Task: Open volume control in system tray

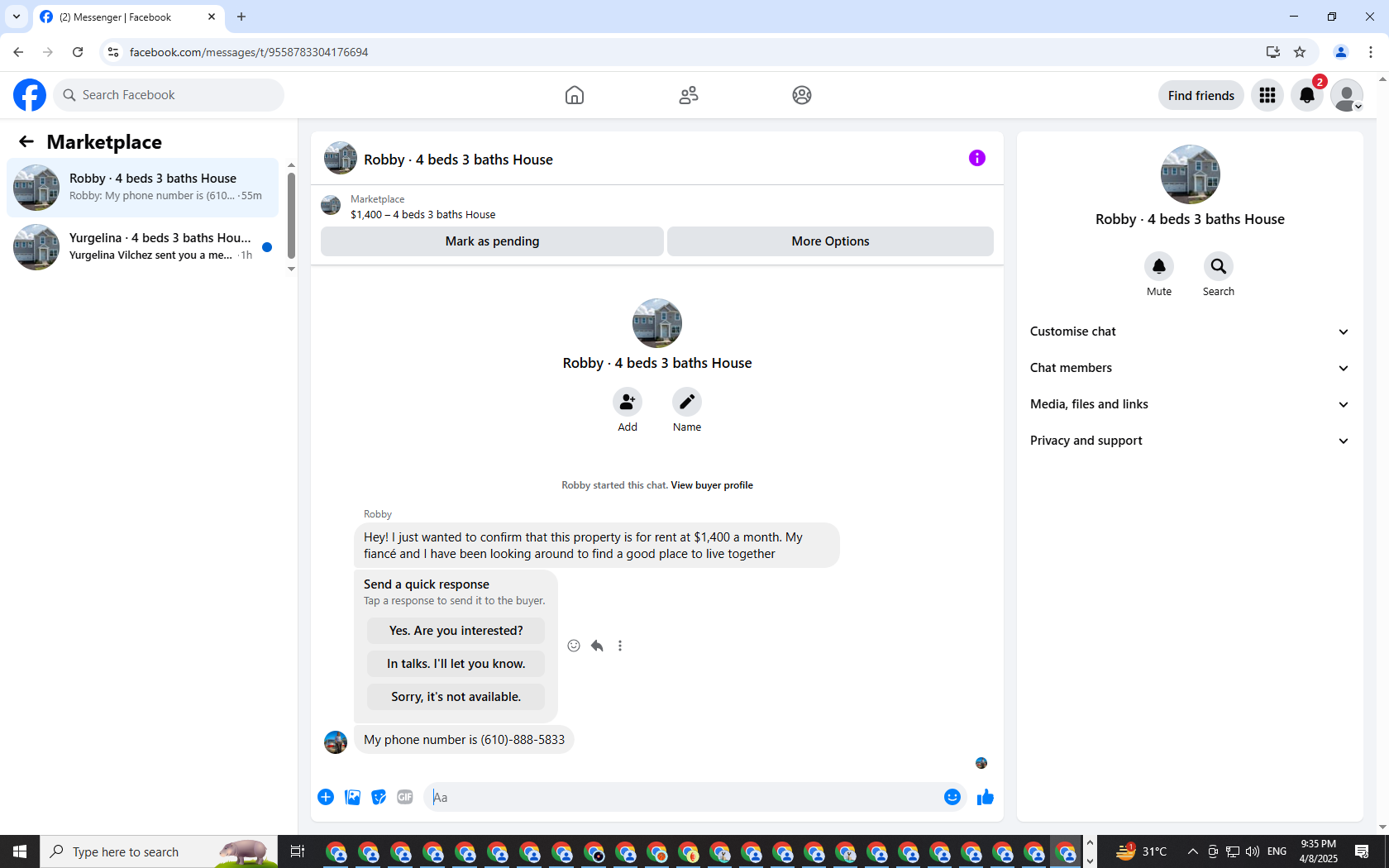Action: tap(1253, 851)
